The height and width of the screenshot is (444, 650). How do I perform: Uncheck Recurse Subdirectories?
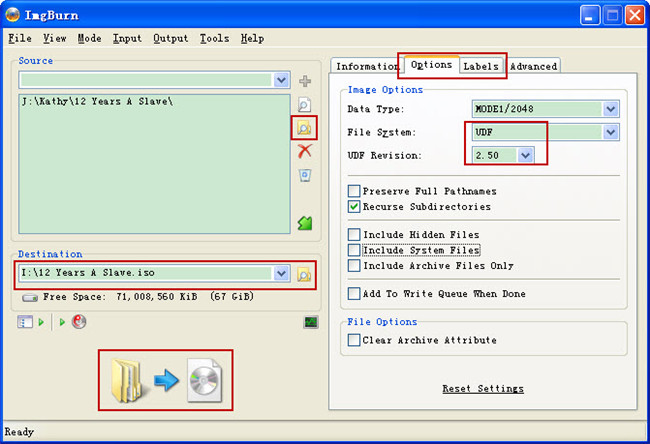354,207
